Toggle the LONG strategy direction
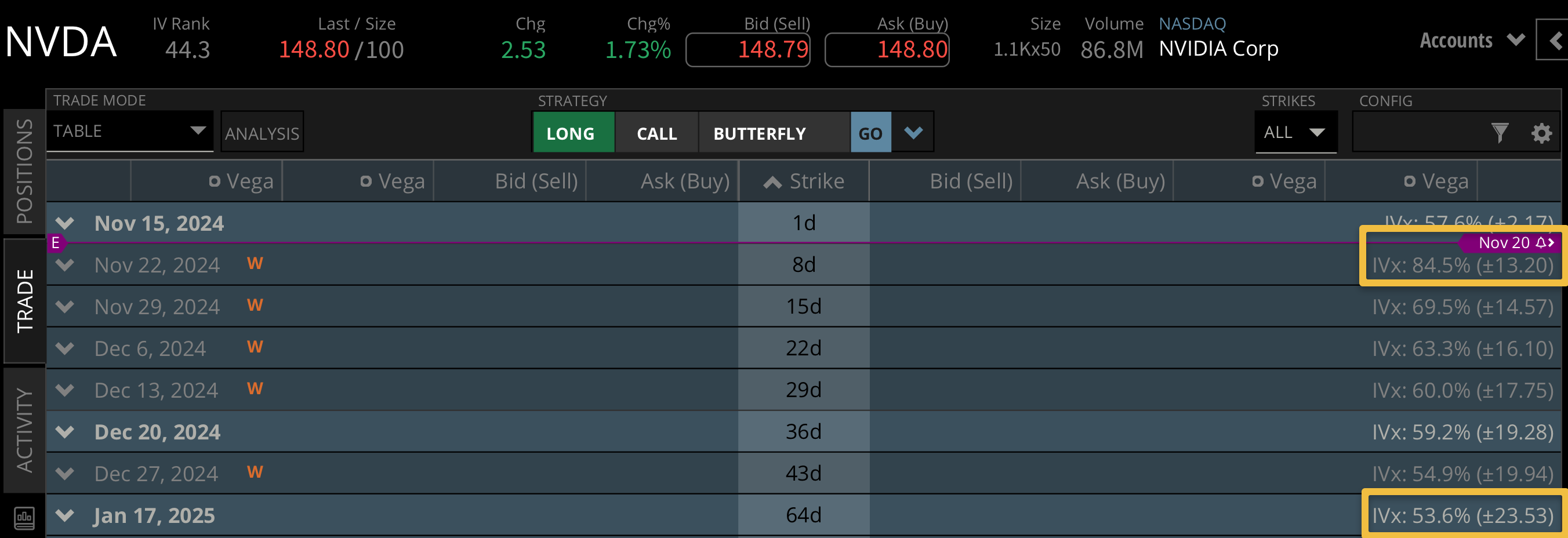Screen dimensions: 1568x538 (571, 133)
